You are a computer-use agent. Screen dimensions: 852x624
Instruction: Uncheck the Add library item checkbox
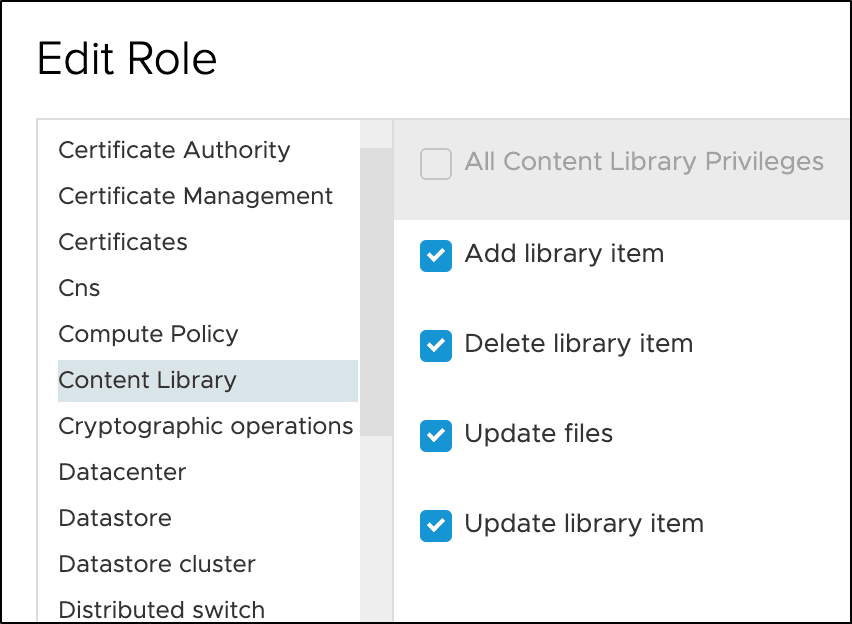pos(436,255)
